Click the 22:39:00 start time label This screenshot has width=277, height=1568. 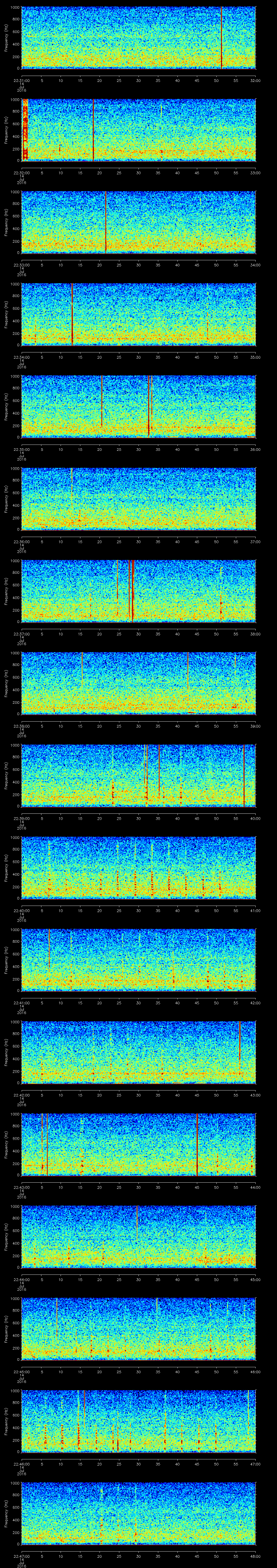point(22,818)
